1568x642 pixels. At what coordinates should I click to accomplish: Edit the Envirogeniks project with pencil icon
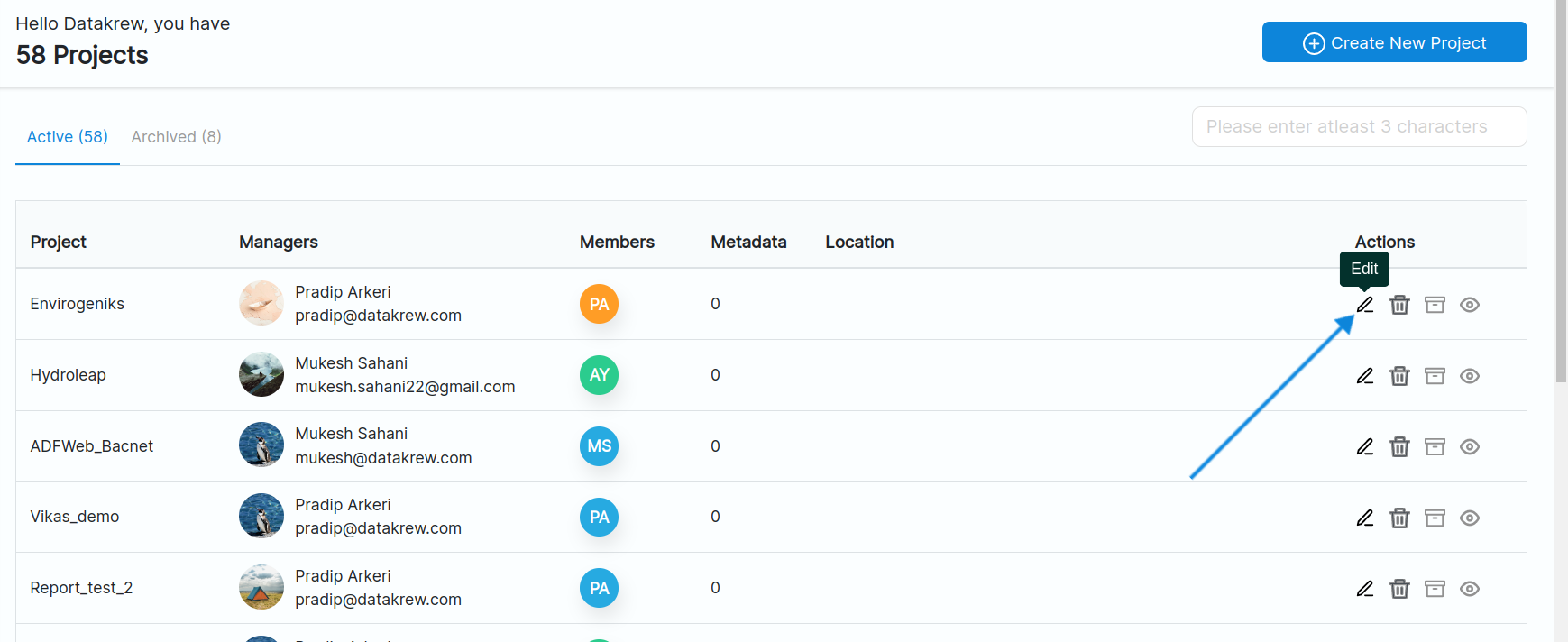pyautogui.click(x=1365, y=305)
